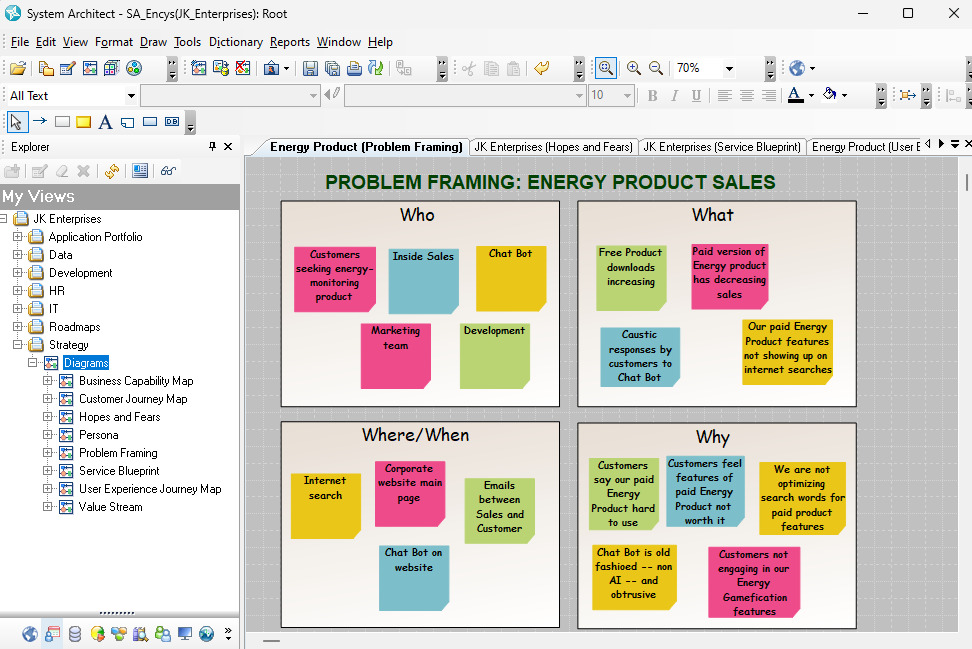Click the Explorer glasses view icon

point(168,171)
